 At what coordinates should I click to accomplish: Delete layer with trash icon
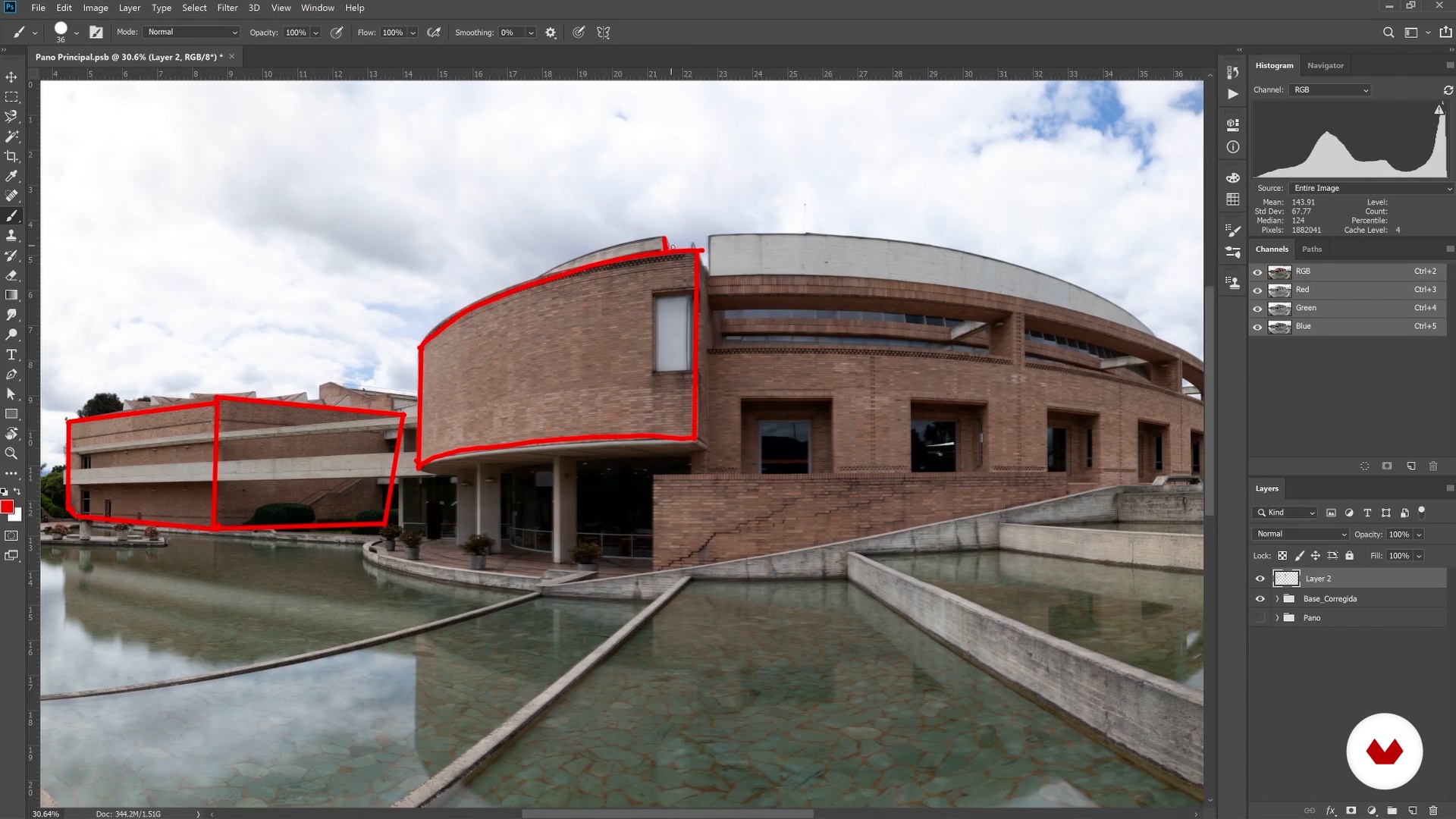point(1433,811)
